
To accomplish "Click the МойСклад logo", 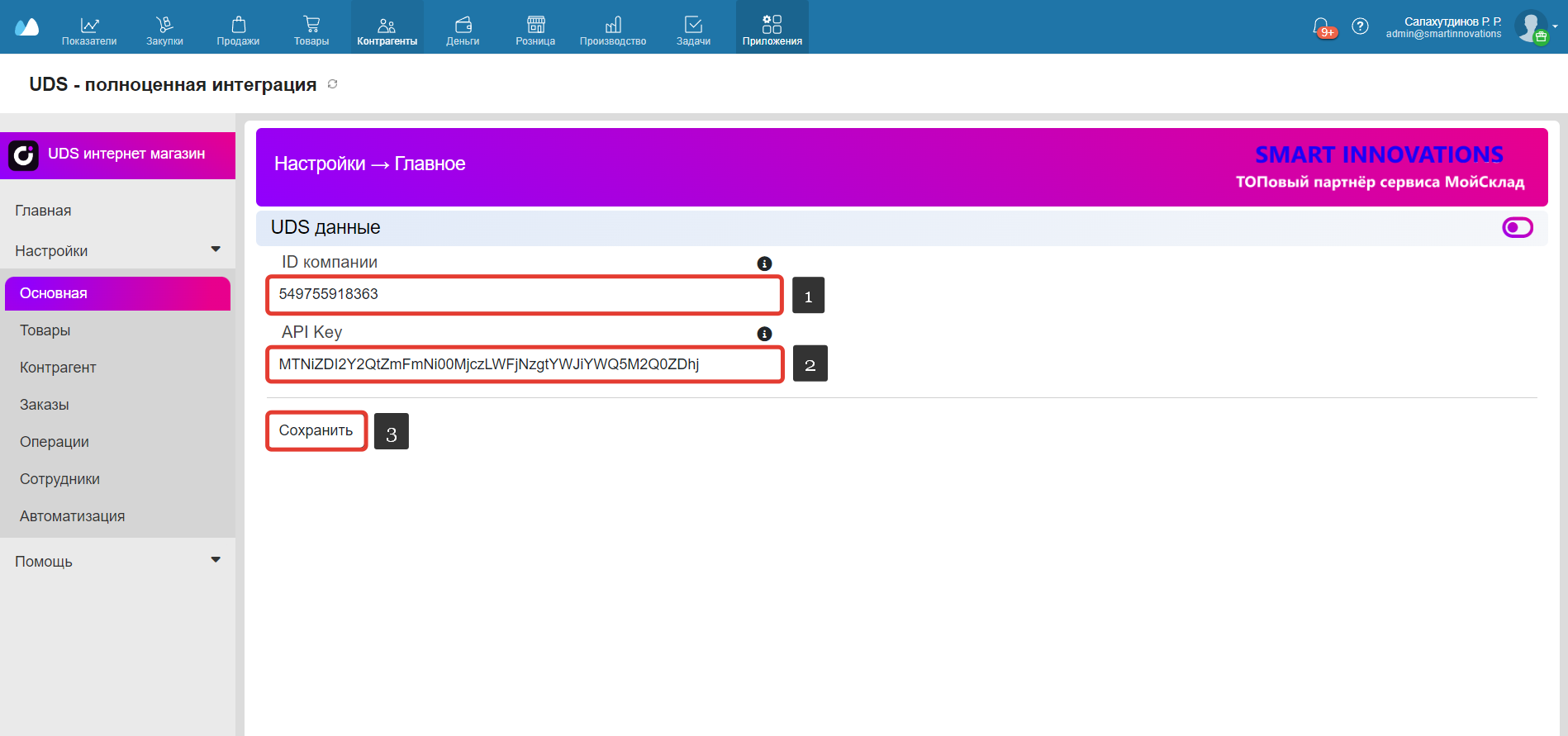I will 27,26.
